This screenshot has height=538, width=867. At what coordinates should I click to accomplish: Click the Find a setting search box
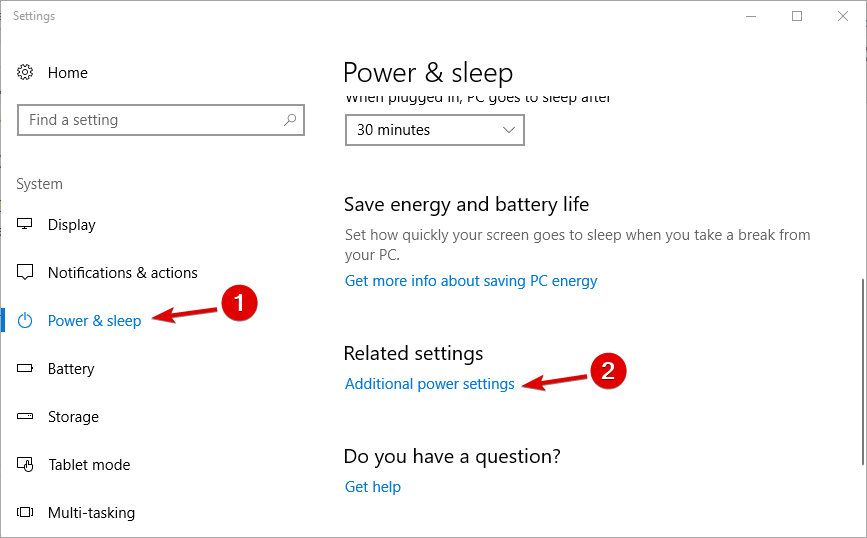[x=150, y=120]
